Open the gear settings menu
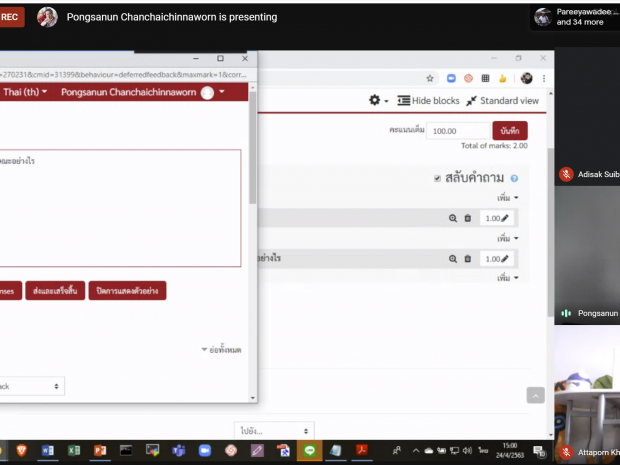The width and height of the screenshot is (620, 465). (377, 100)
